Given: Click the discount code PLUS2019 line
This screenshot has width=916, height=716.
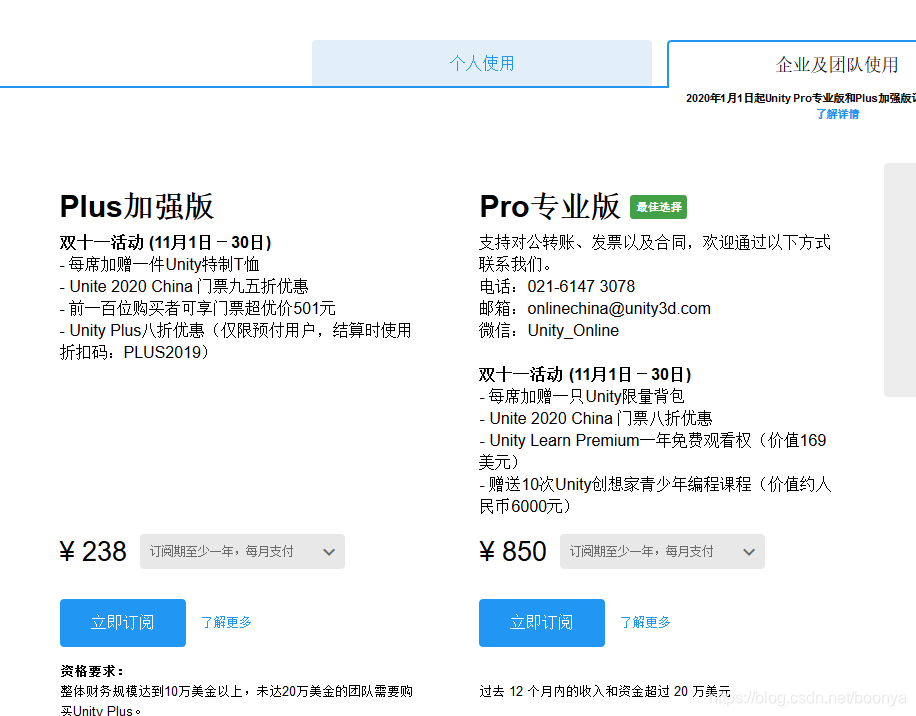Looking at the screenshot, I should (x=134, y=352).
